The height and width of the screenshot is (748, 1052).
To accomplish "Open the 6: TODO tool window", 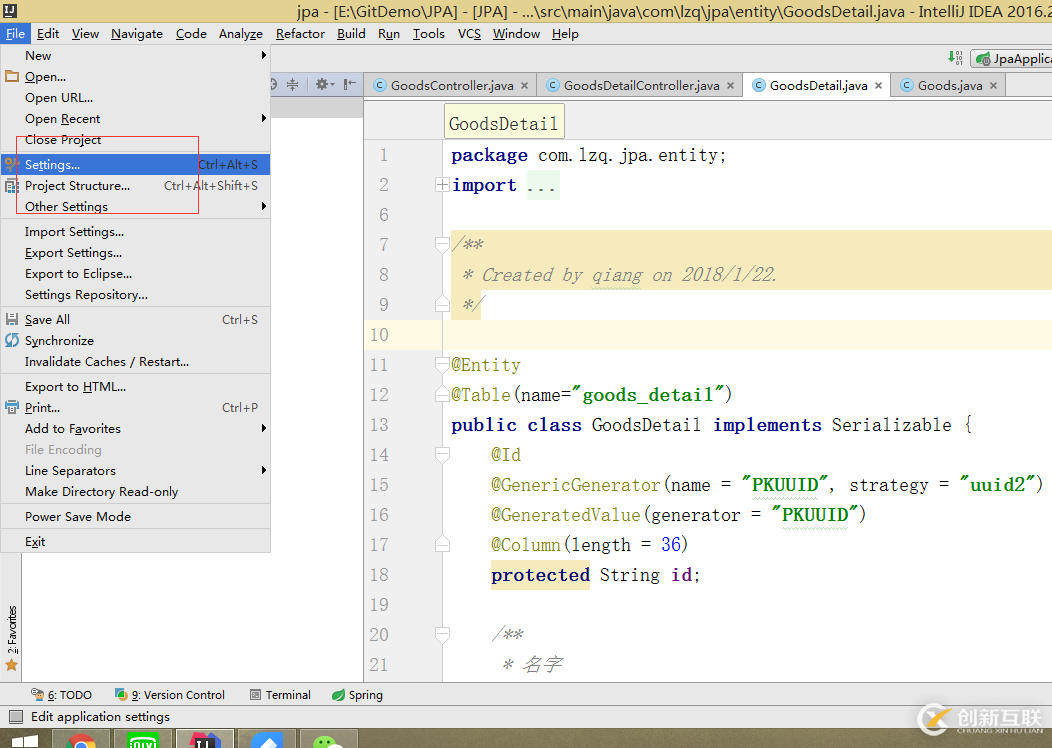I will 61,695.
